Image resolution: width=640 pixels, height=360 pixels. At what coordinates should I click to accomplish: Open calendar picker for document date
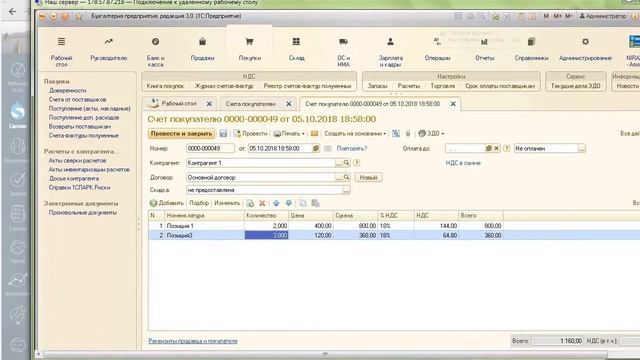coord(316,149)
